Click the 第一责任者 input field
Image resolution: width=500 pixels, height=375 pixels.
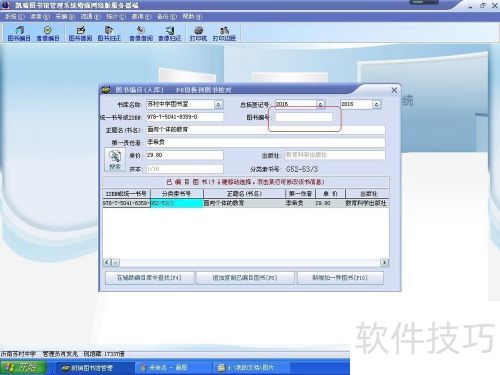(266, 142)
